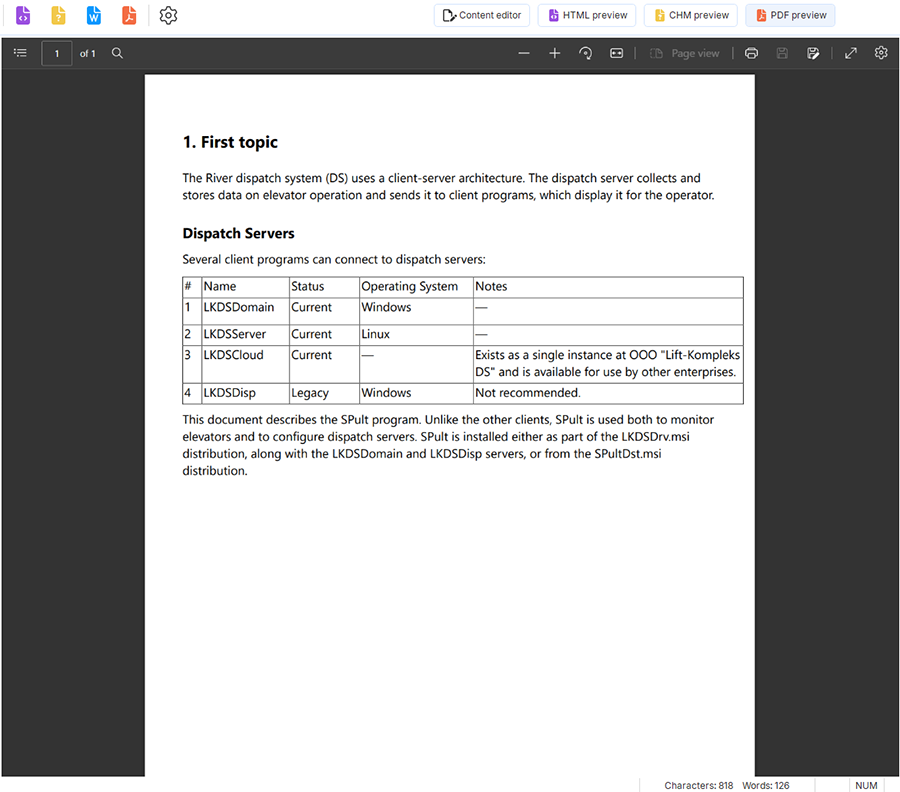Click the disabled save icon
Screen dimensions: 900x792
[782, 53]
